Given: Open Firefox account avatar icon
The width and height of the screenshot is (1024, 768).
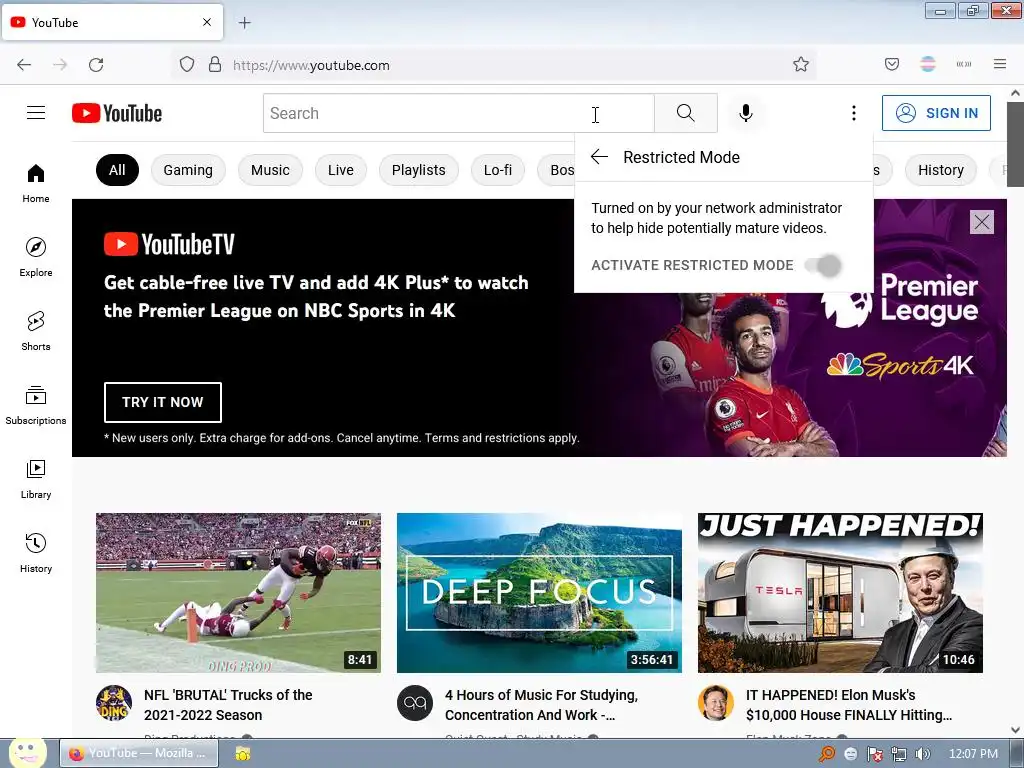Looking at the screenshot, I should click(x=928, y=64).
